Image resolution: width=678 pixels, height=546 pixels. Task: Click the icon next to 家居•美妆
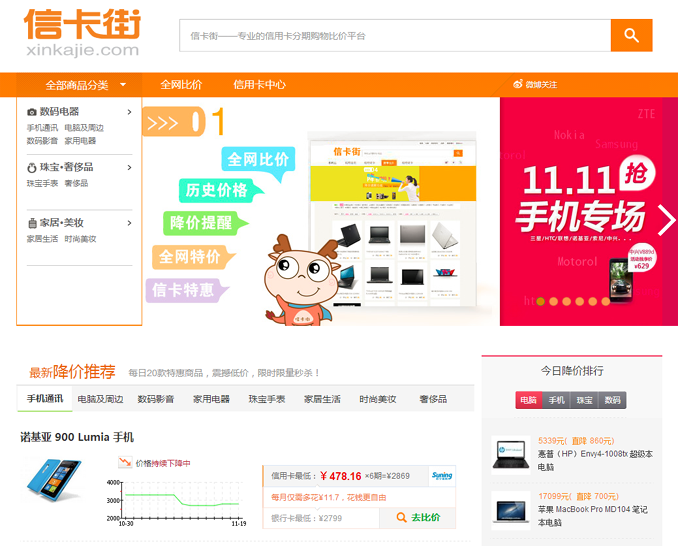pos(32,224)
